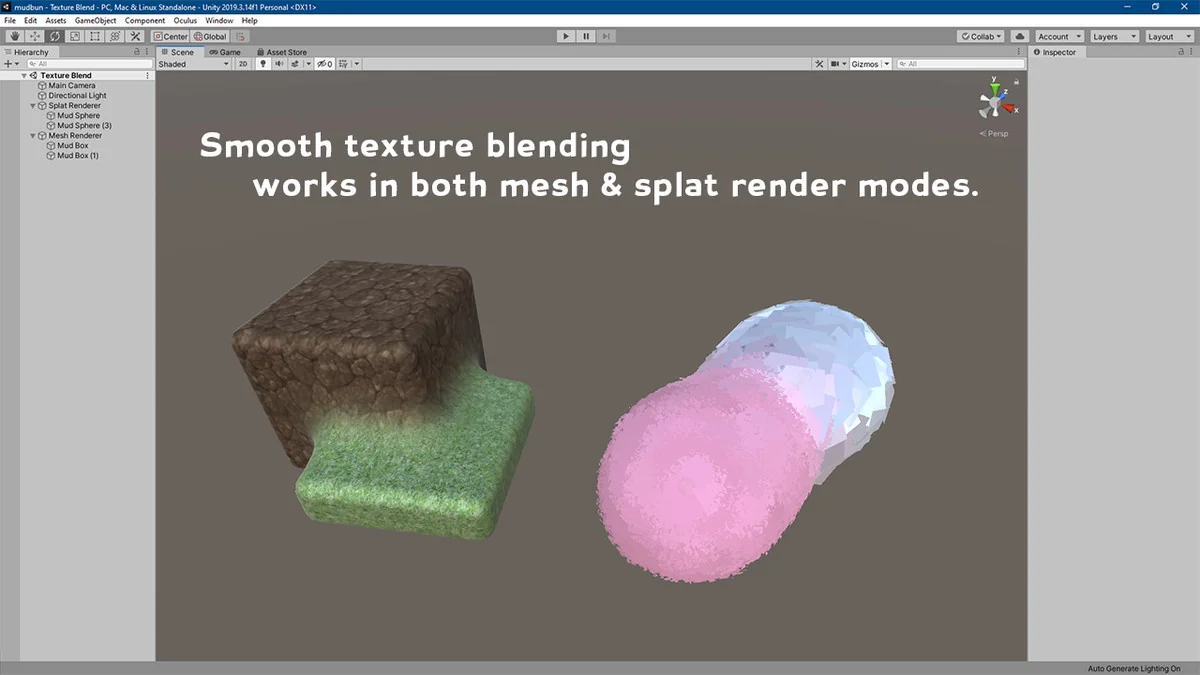
Task: Open the Layers dropdown
Action: tap(1114, 36)
